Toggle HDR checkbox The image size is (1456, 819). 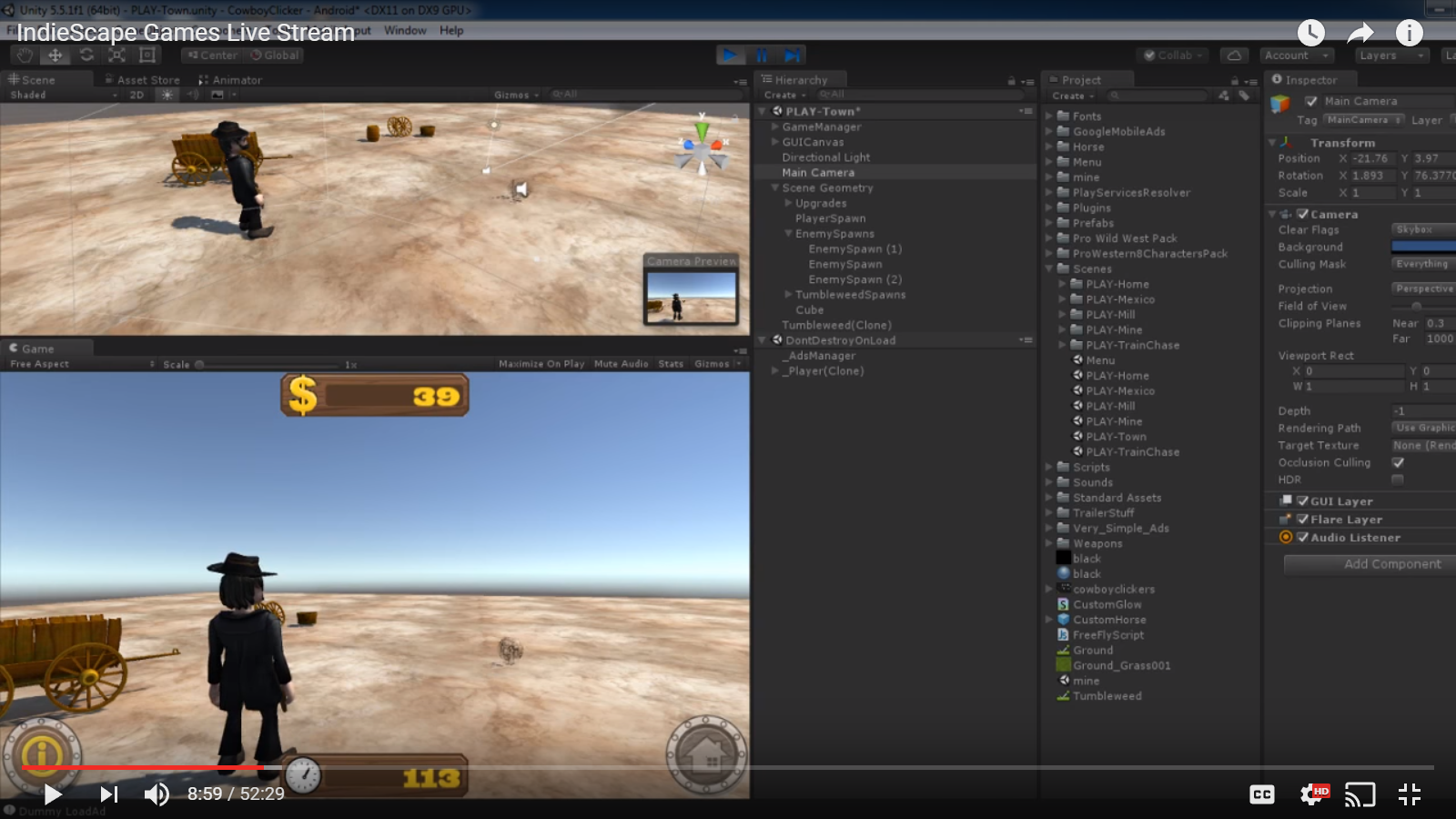[1398, 480]
